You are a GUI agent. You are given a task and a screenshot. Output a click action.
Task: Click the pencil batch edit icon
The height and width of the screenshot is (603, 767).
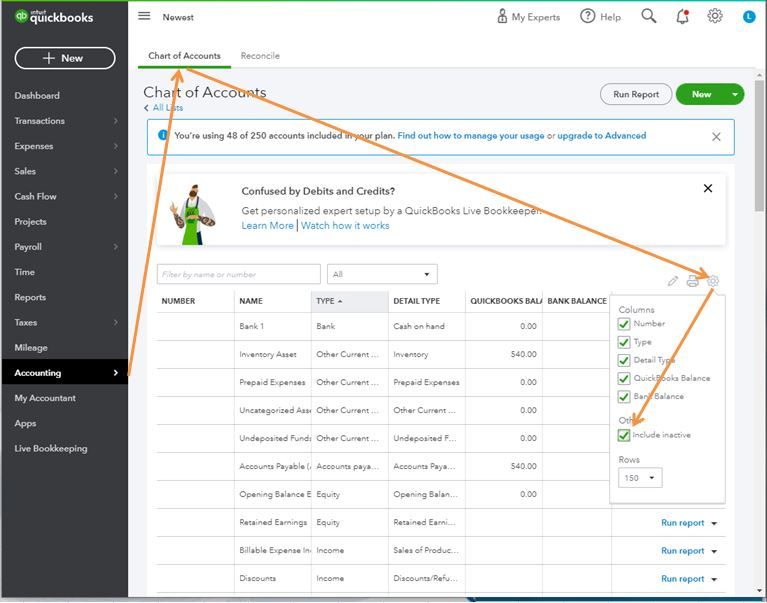[x=673, y=281]
